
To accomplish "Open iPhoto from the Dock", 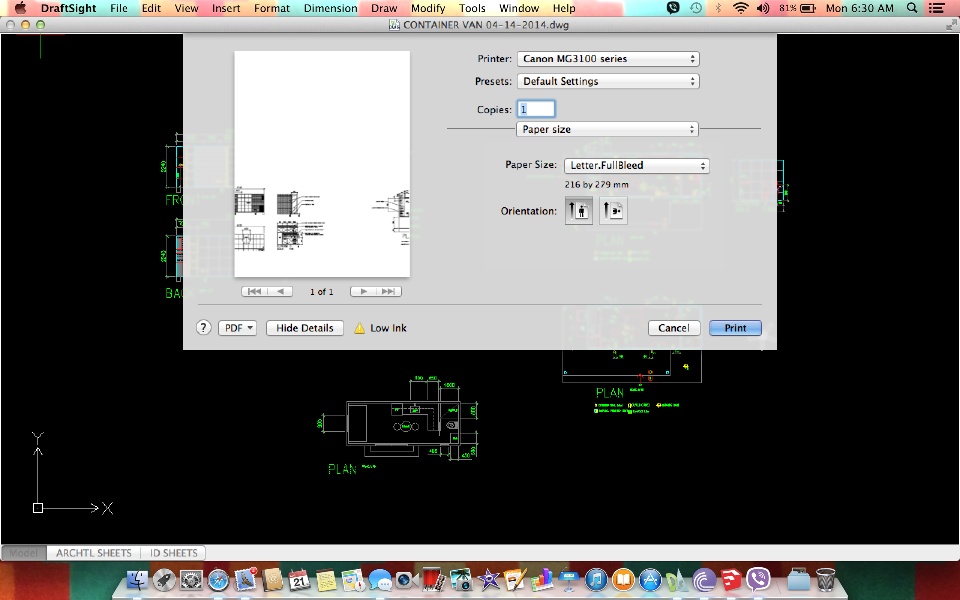I will 461,579.
